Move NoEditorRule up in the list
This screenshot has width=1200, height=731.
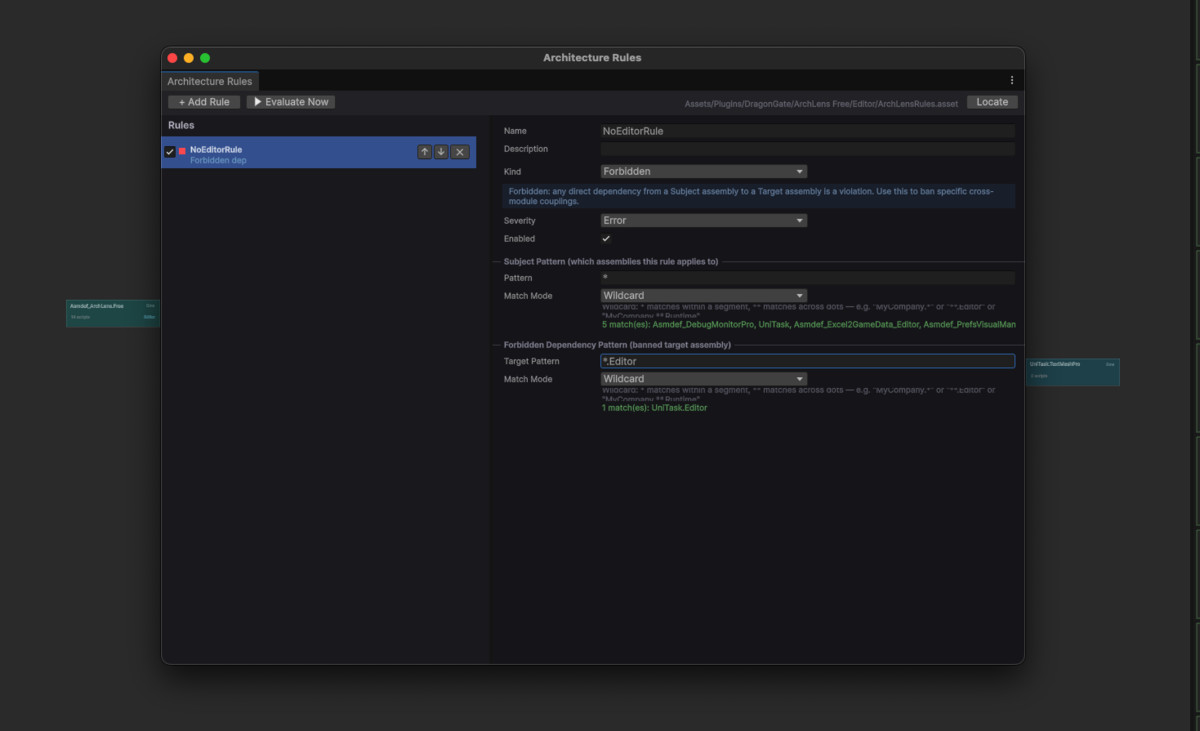click(x=424, y=152)
